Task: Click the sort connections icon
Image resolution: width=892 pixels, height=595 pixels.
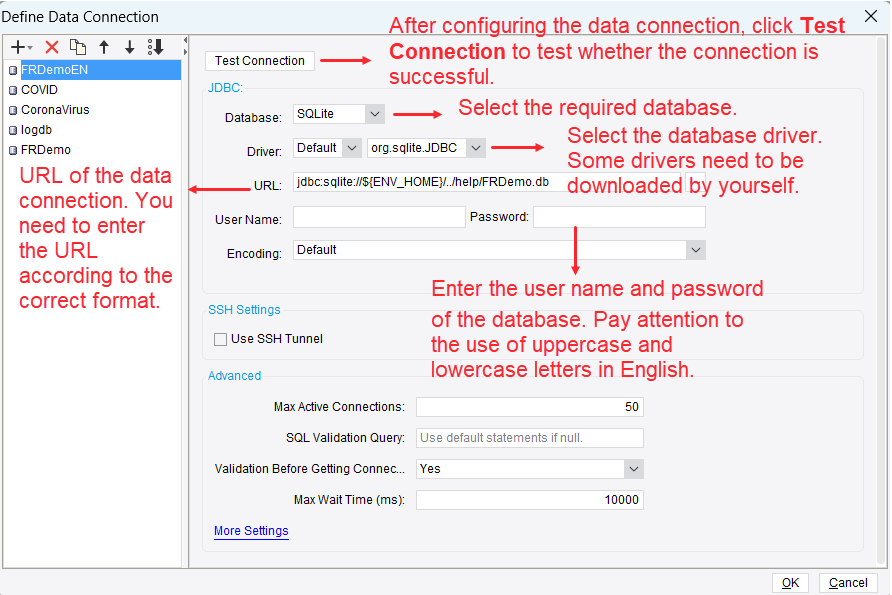Action: point(155,47)
